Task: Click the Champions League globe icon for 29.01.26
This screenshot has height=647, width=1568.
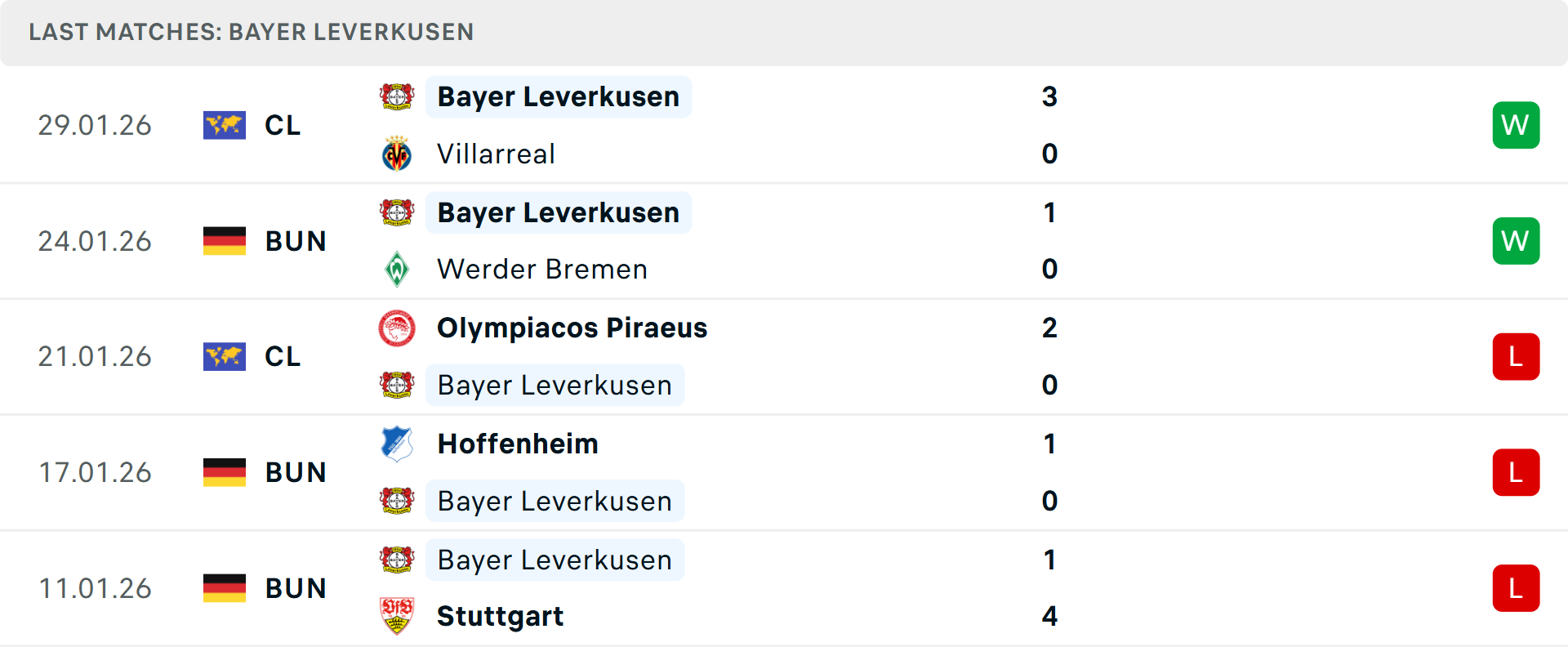Action: (225, 125)
